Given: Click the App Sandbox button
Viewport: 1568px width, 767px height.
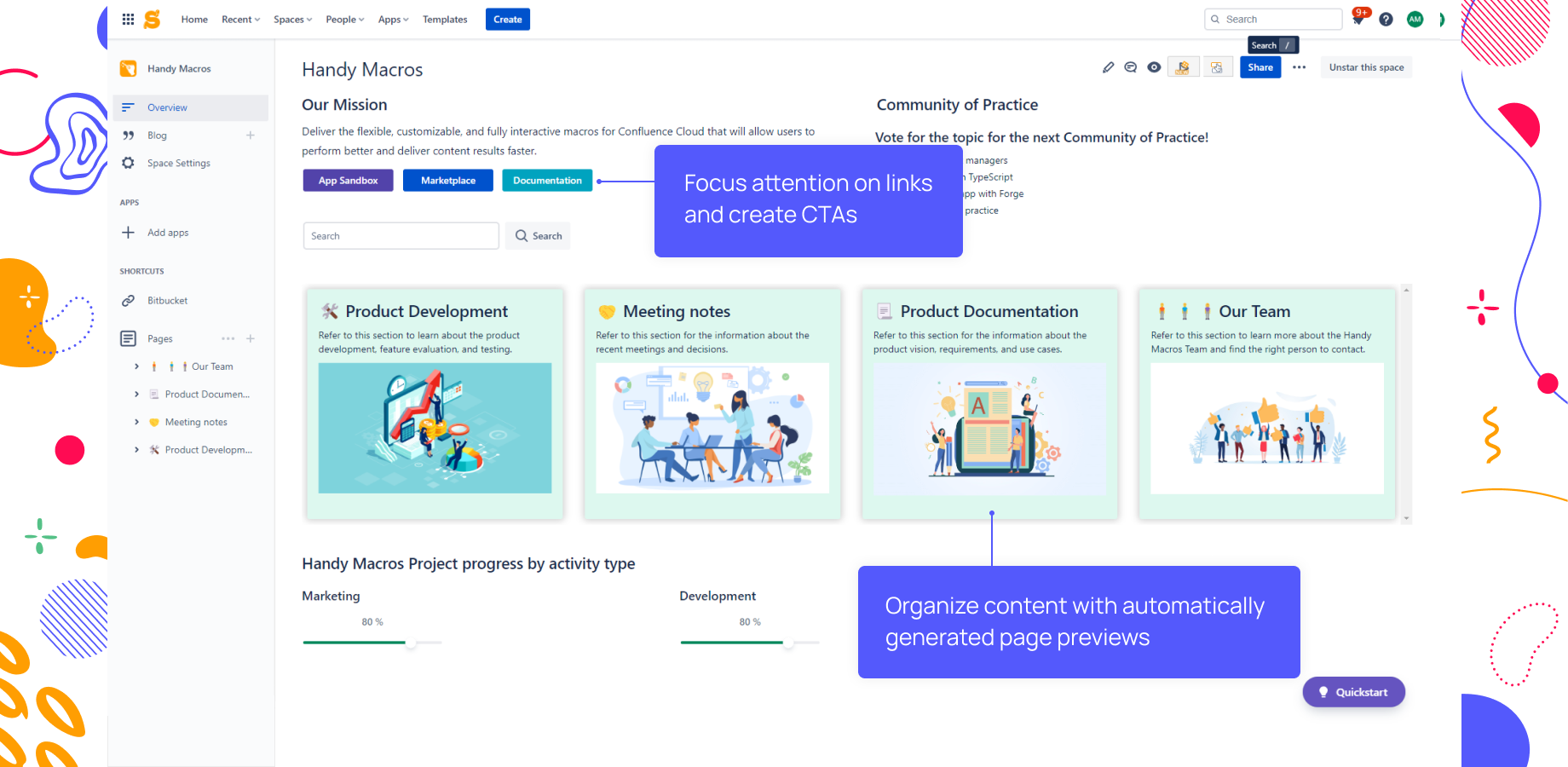Looking at the screenshot, I should (x=348, y=181).
